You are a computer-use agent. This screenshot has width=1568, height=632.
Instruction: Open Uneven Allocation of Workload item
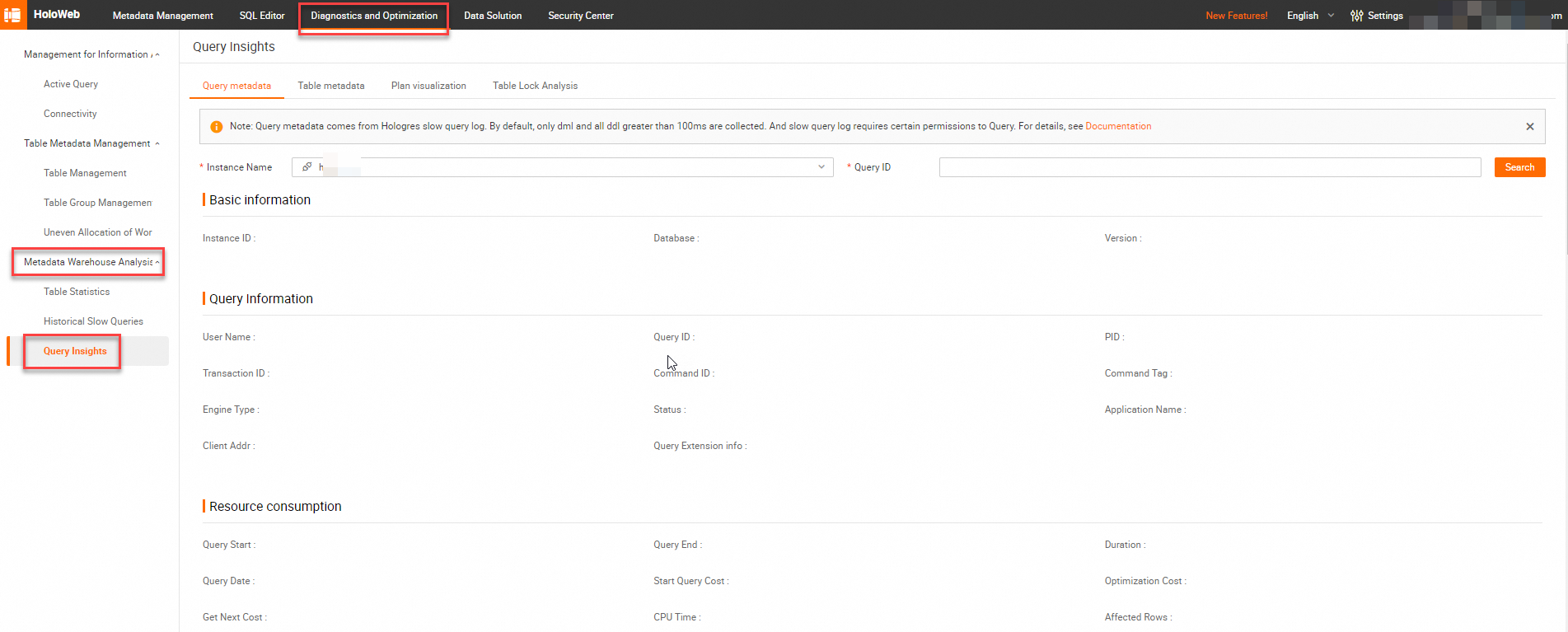(x=97, y=232)
